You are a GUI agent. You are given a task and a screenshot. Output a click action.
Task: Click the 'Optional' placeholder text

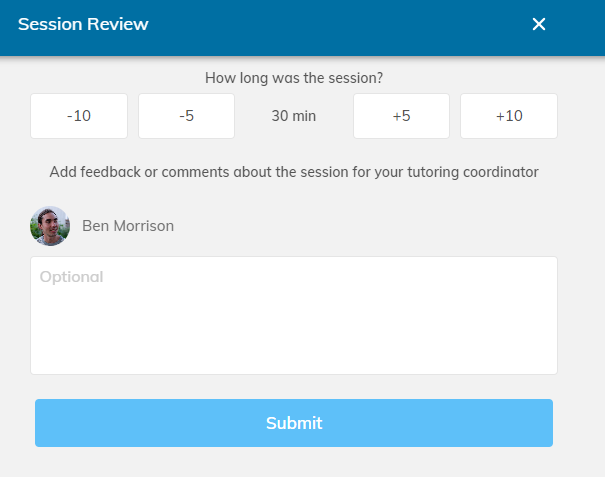[72, 277]
